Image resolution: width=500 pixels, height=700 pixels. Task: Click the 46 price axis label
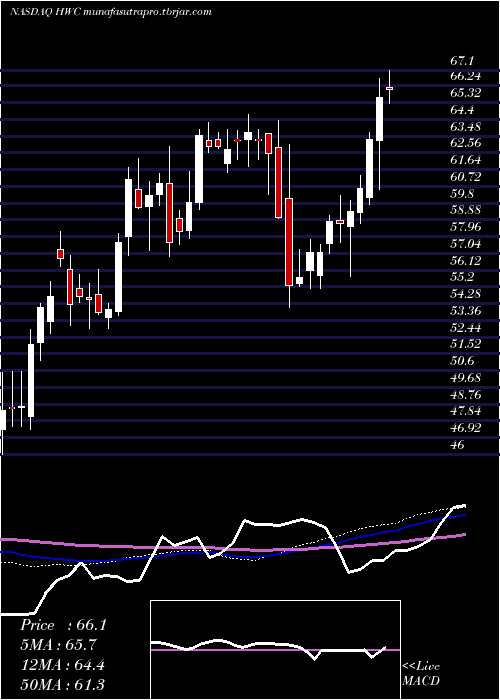tap(458, 445)
